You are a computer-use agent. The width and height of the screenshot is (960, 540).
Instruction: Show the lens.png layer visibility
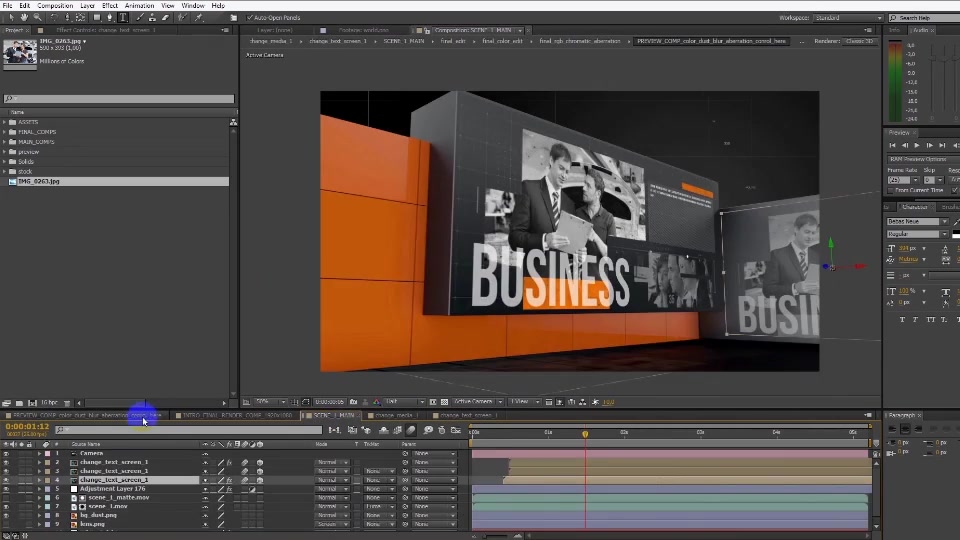tap(6, 525)
